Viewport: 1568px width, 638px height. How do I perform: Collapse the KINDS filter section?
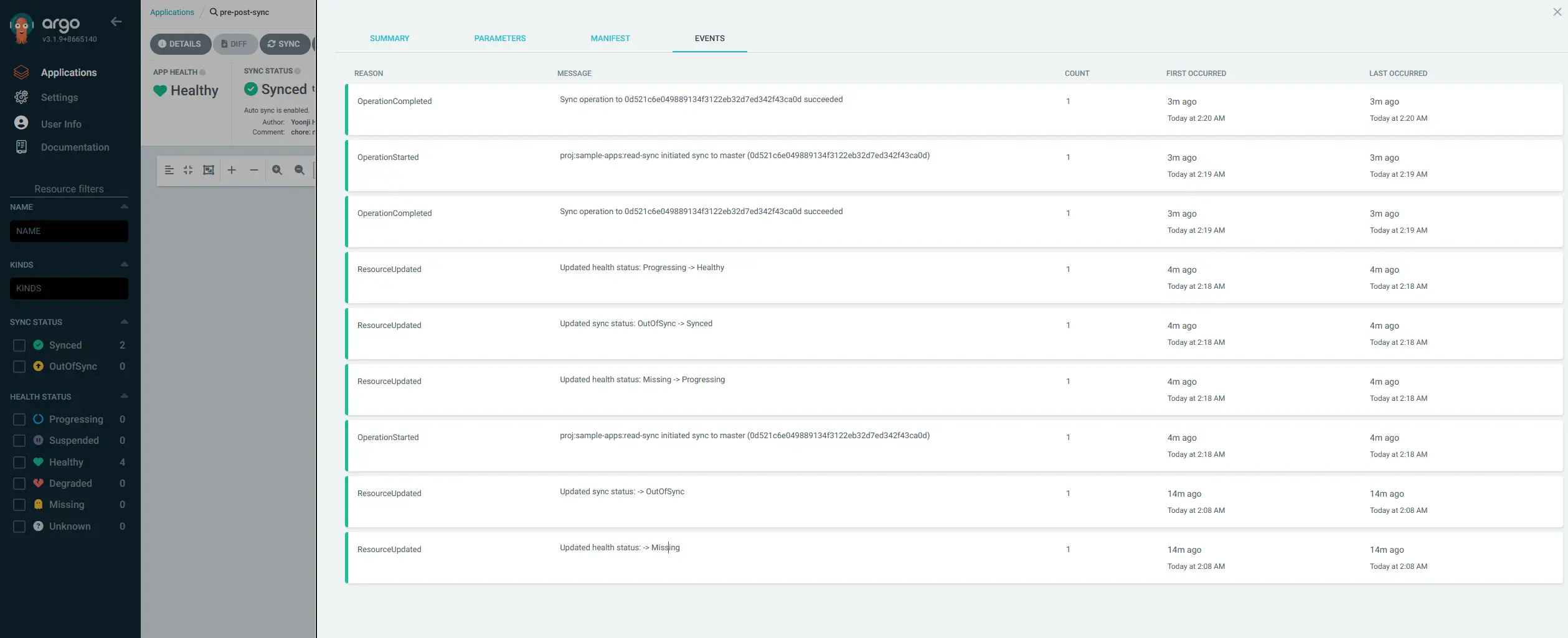coord(124,265)
